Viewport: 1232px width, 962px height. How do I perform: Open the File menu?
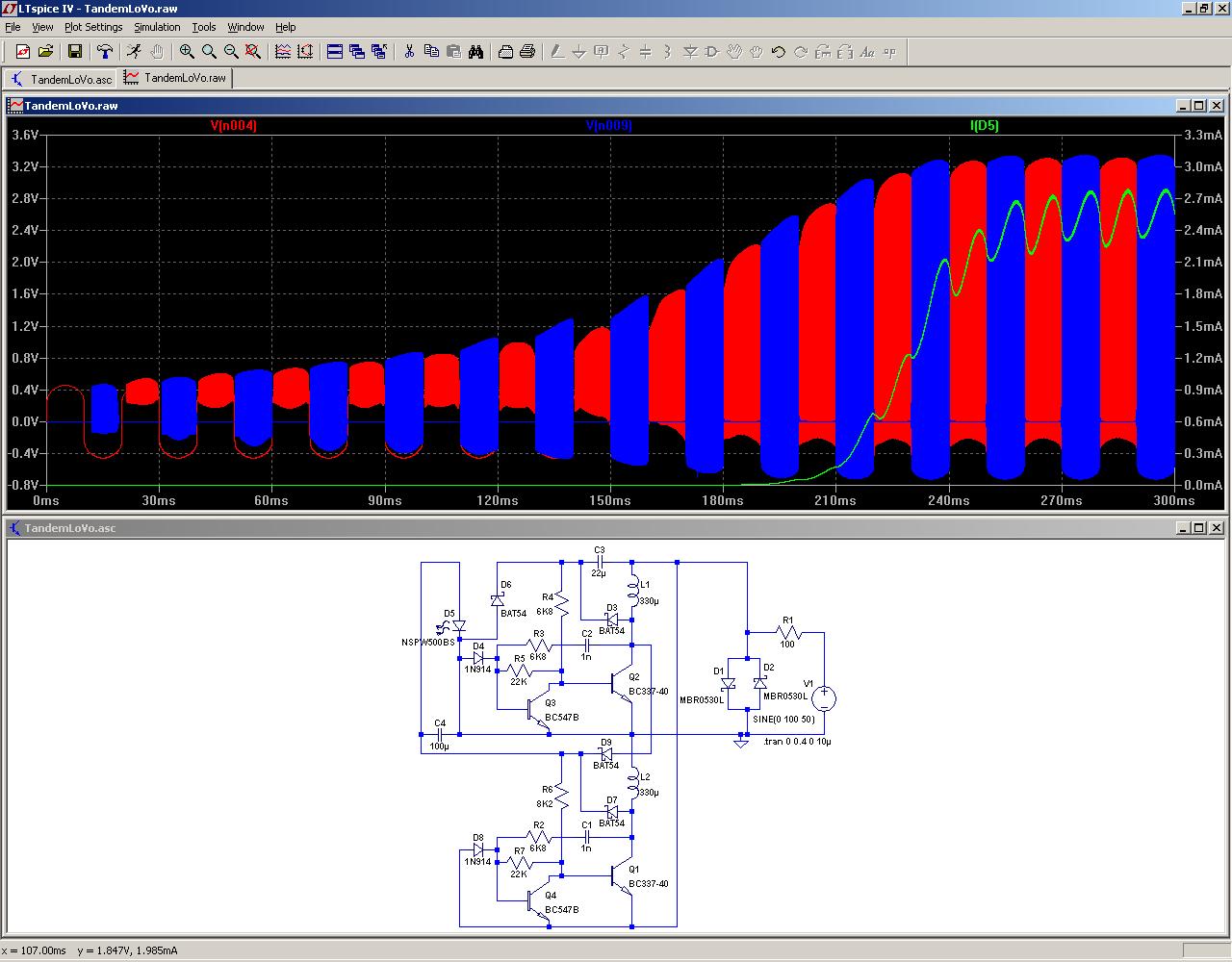(13, 27)
